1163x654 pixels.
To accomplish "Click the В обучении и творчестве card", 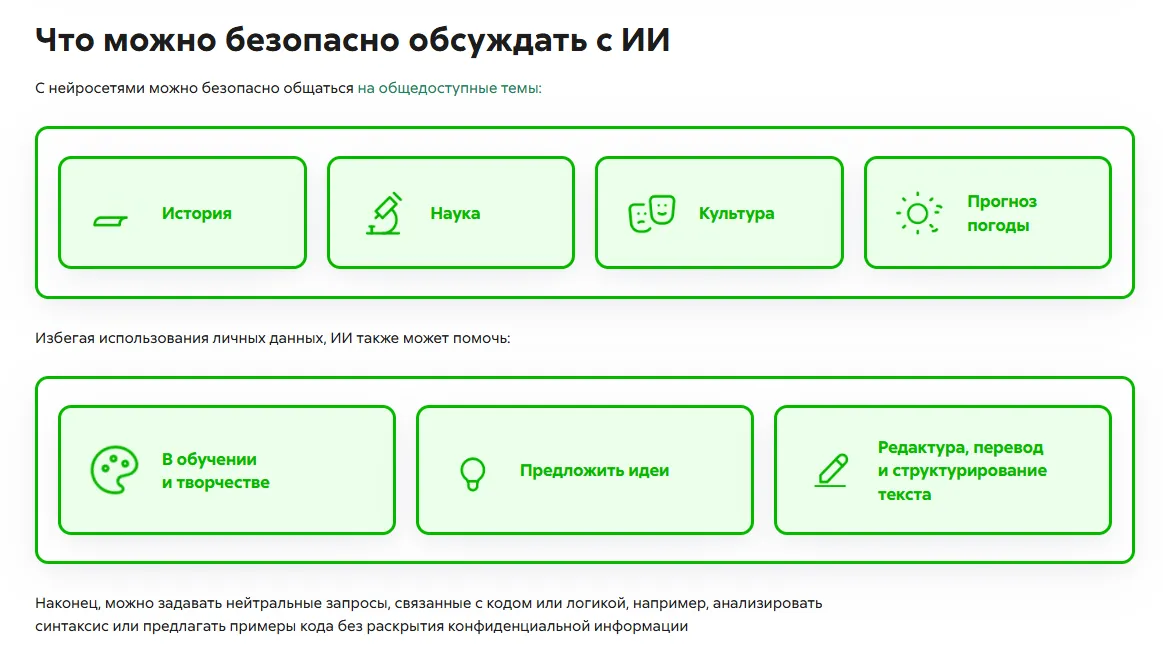I will click(226, 469).
